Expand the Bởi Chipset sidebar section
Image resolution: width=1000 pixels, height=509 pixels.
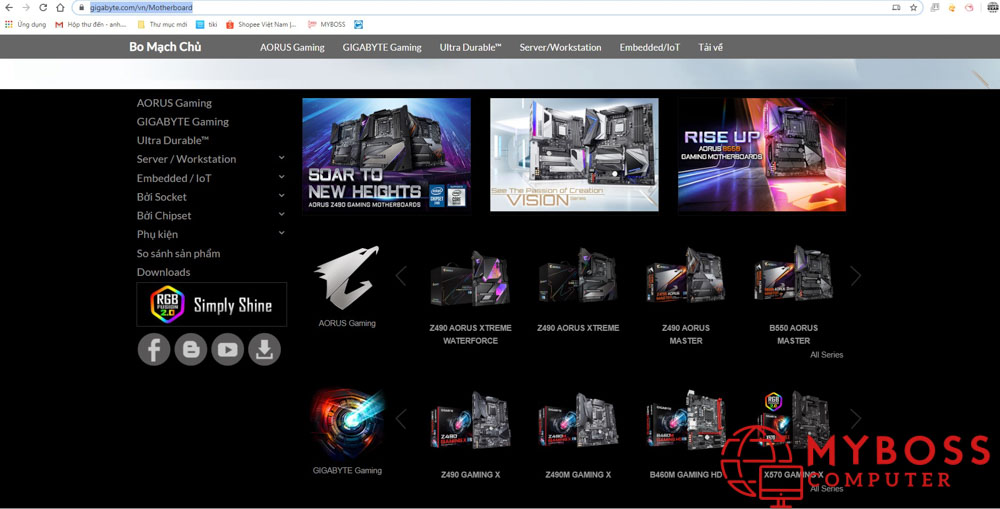pos(281,214)
